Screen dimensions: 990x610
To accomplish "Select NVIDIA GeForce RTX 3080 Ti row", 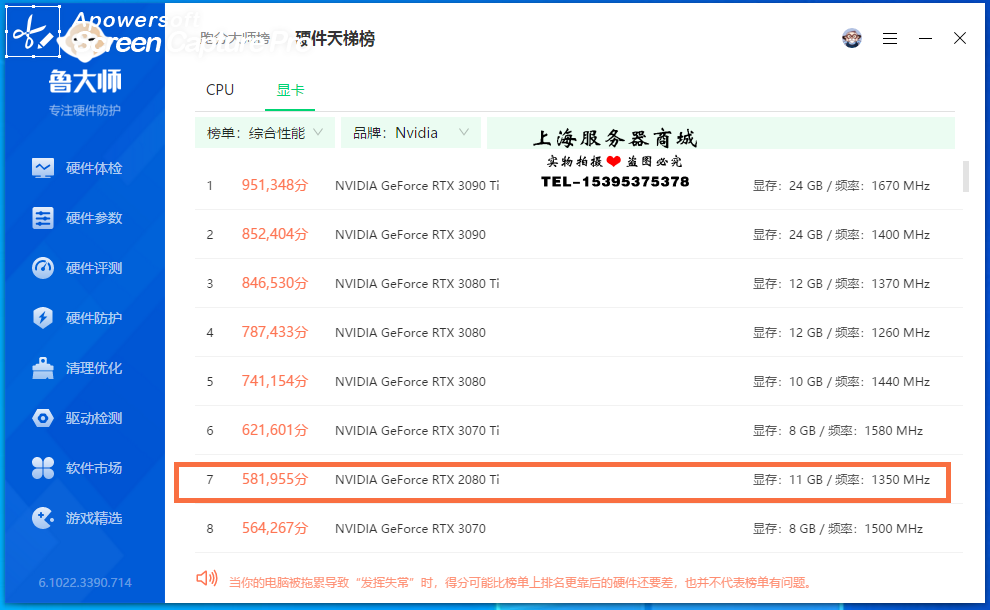I will [x=578, y=284].
